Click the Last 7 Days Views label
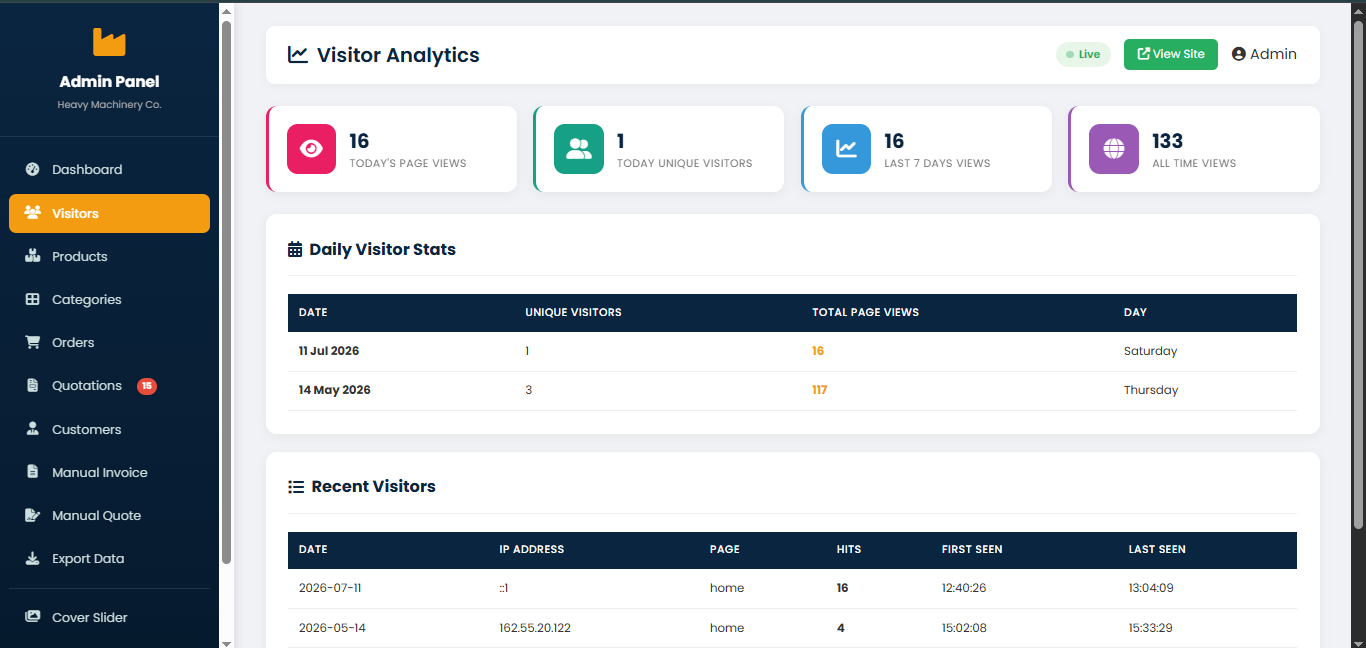This screenshot has height=648, width=1366. pos(937,163)
